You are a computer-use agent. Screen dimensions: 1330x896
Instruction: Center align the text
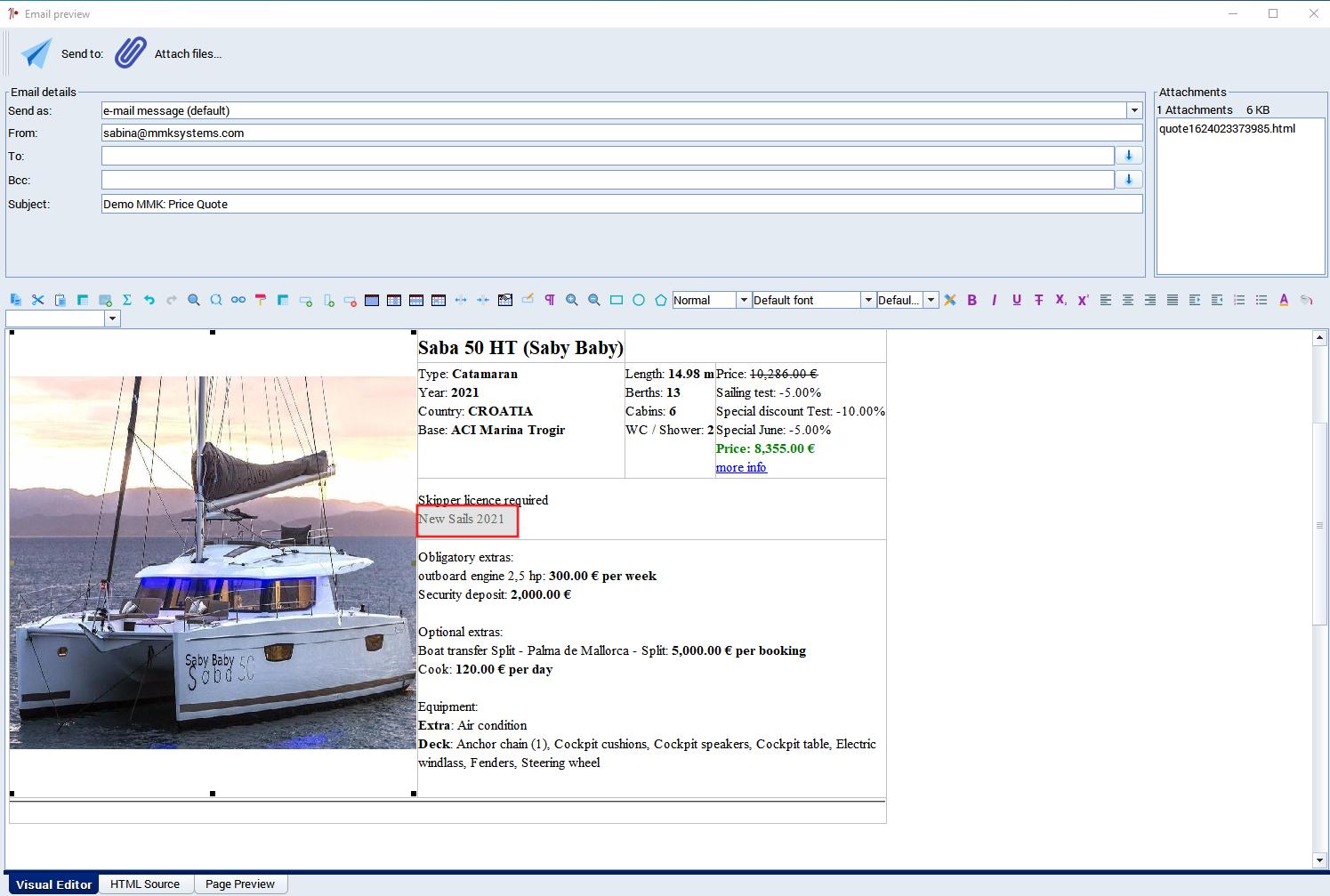pos(1127,300)
